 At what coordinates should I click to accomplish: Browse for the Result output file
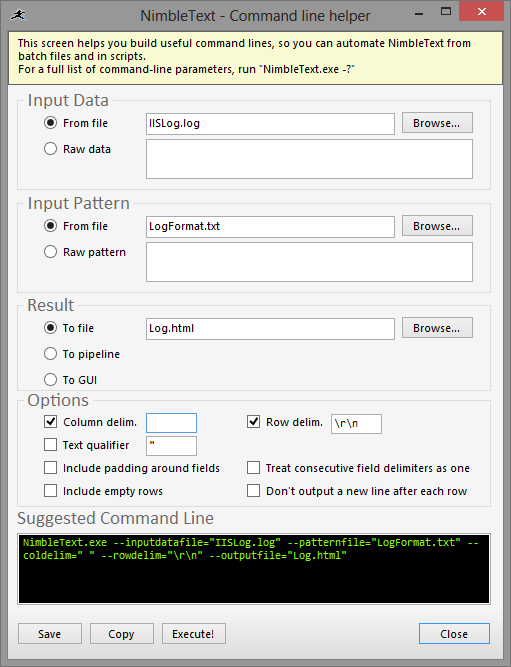(x=437, y=328)
